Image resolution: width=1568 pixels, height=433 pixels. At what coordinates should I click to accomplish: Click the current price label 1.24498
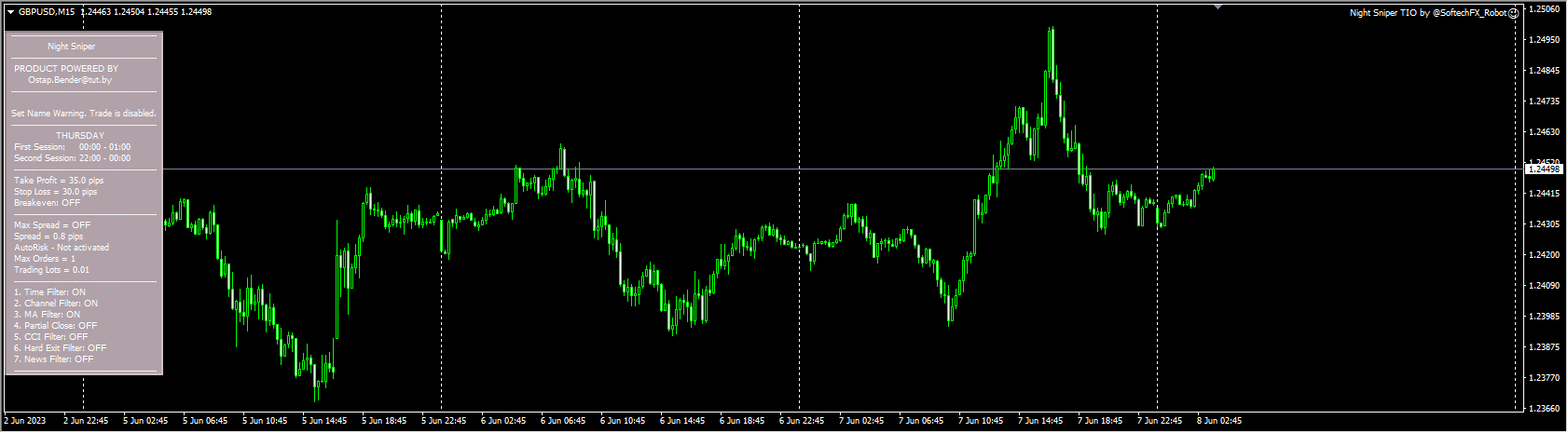1544,169
